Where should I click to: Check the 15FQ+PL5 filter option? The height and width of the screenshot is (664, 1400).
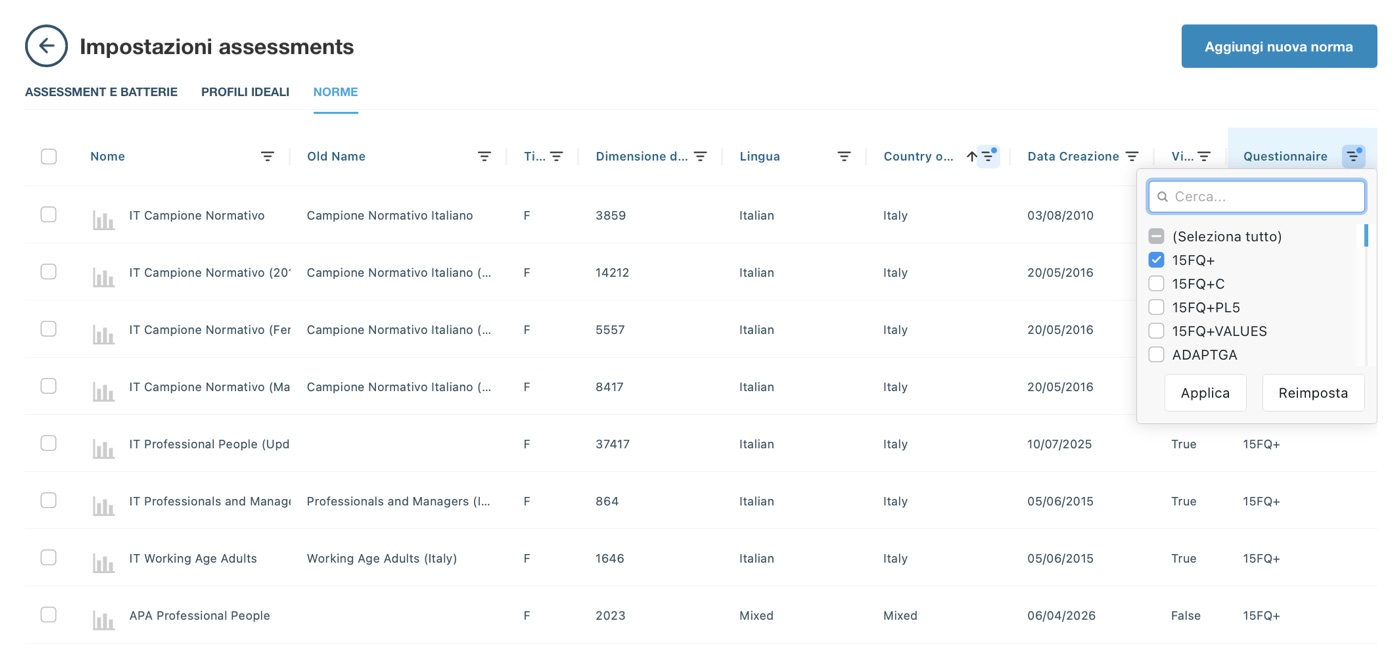tap(1156, 307)
